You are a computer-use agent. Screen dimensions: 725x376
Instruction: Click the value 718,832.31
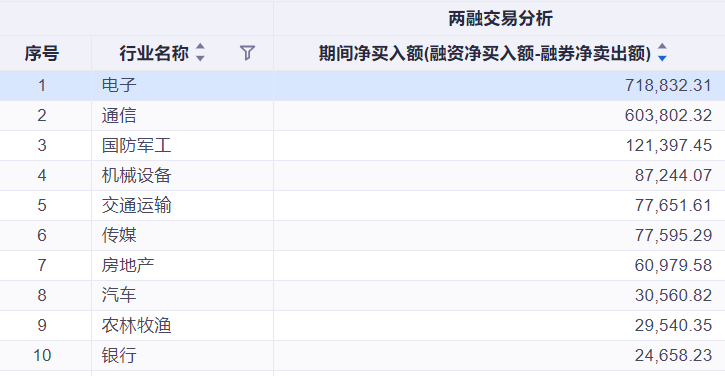point(668,85)
